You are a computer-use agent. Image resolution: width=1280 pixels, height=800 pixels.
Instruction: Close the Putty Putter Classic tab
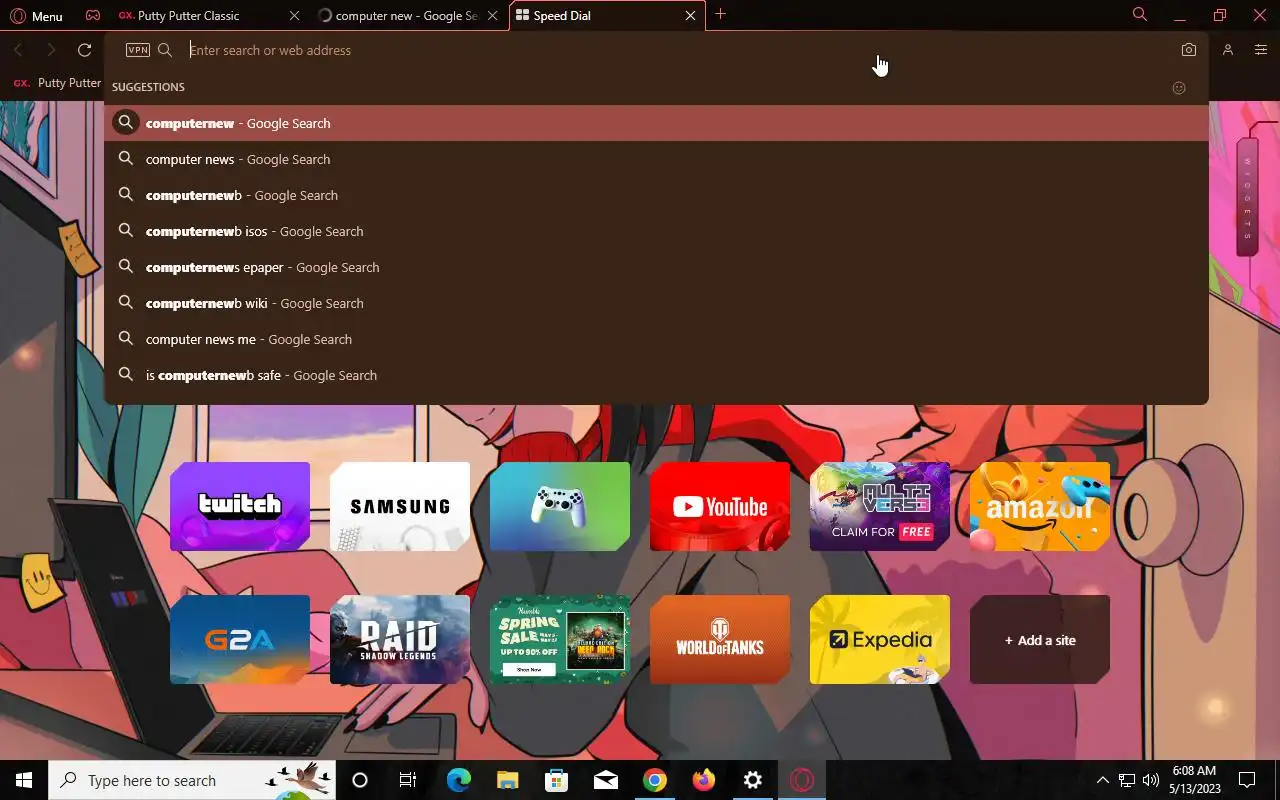point(294,16)
